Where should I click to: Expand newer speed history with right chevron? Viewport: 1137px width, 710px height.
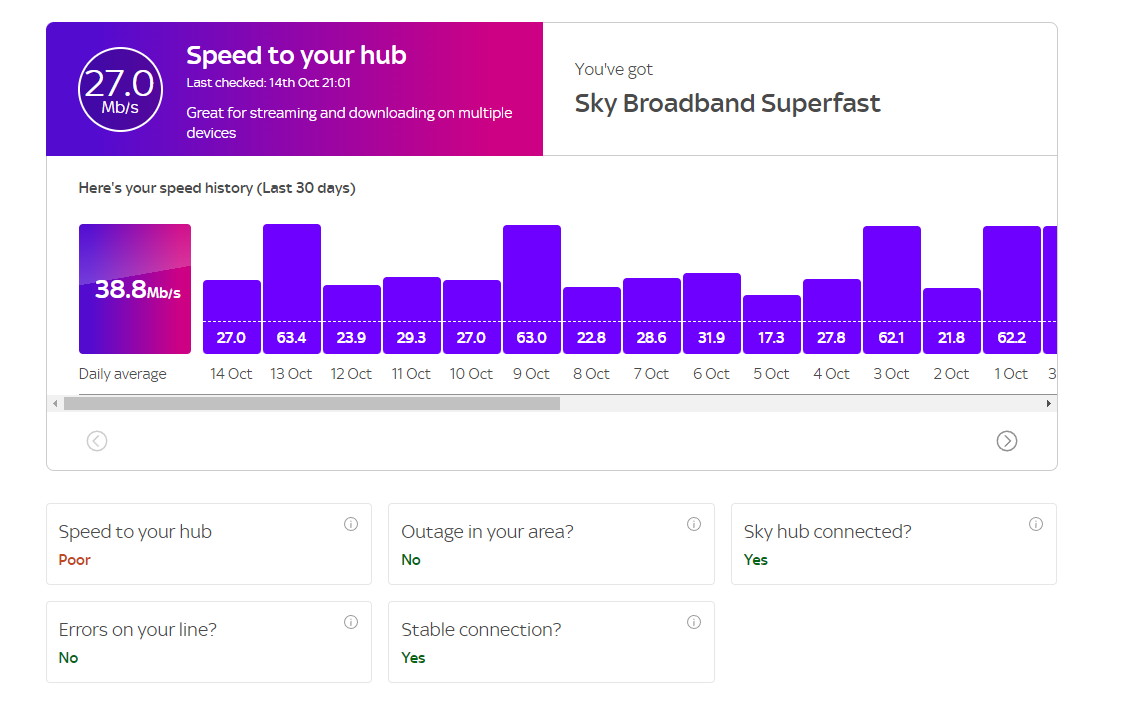1007,440
